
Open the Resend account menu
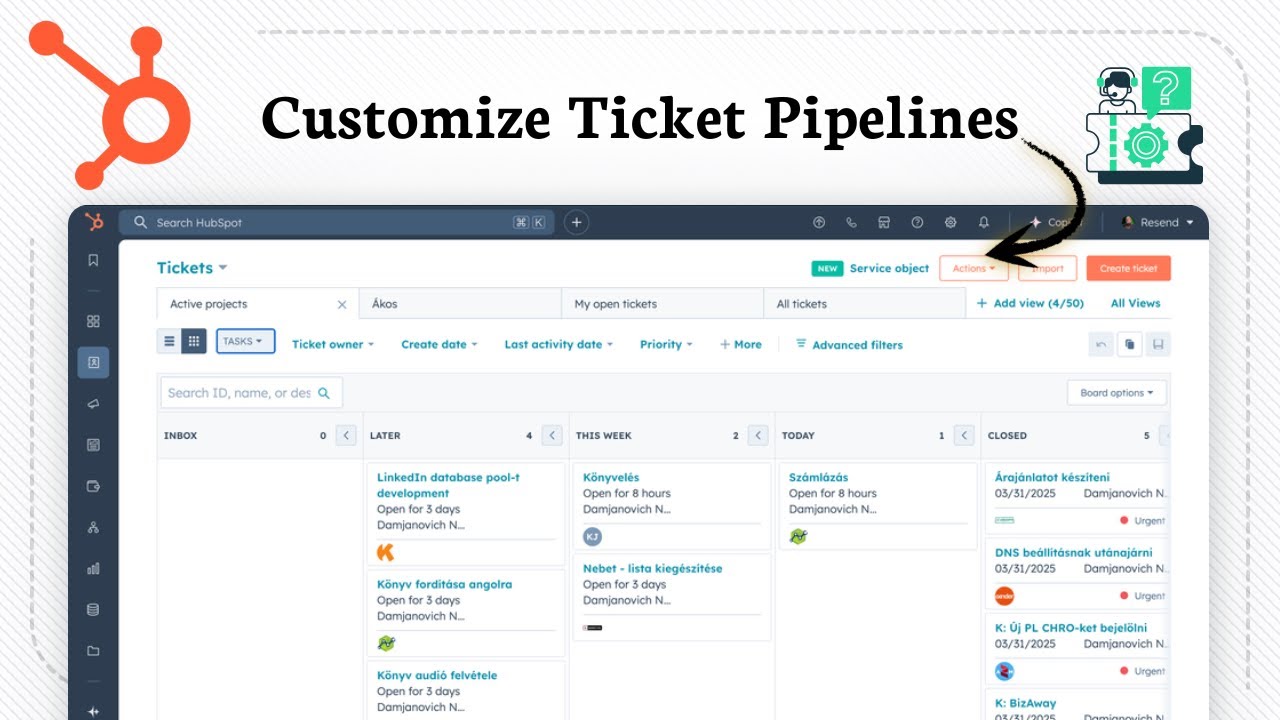(x=1158, y=222)
